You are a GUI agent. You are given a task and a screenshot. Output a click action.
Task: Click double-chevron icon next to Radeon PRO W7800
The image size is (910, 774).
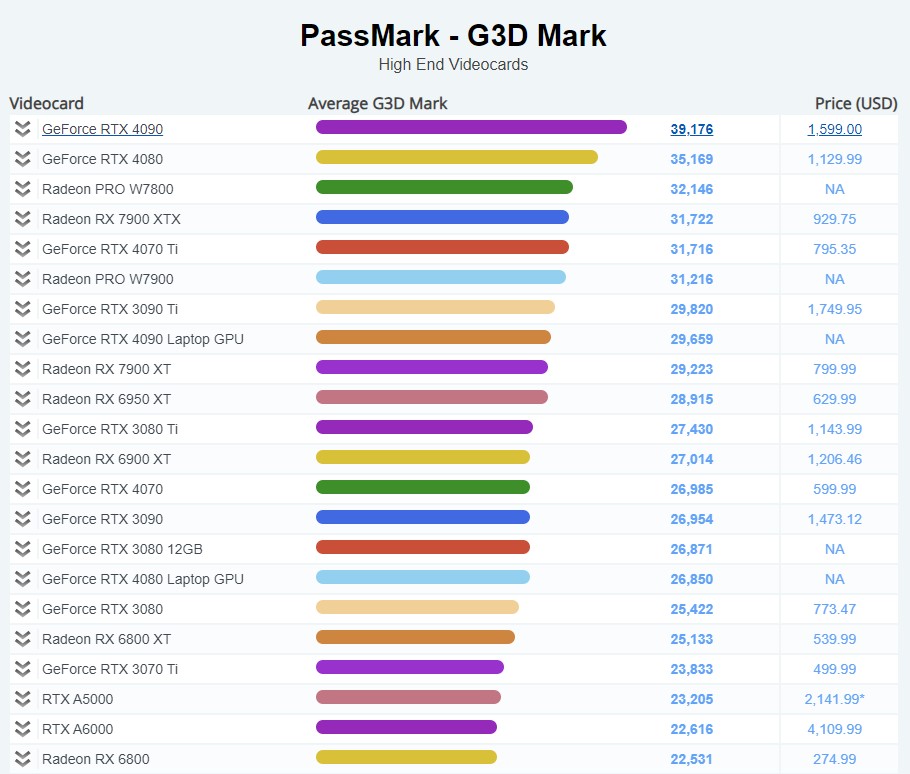point(22,189)
